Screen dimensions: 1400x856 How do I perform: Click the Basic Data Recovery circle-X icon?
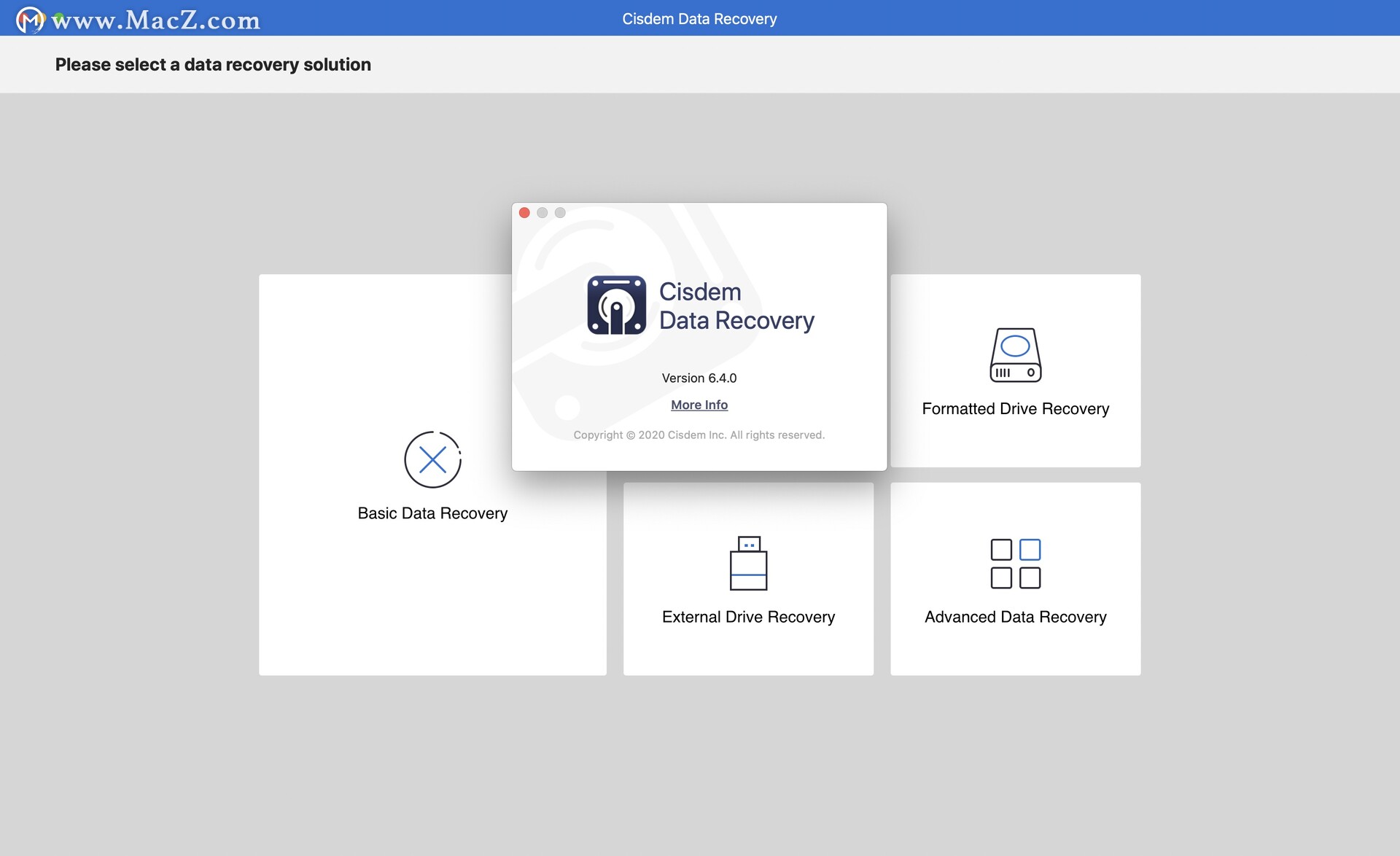click(x=432, y=459)
